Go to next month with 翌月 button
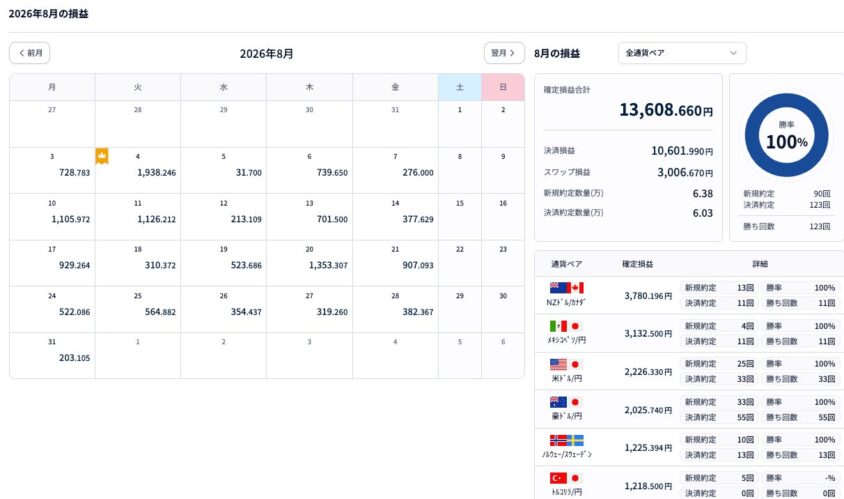The height and width of the screenshot is (499, 844). (x=504, y=53)
